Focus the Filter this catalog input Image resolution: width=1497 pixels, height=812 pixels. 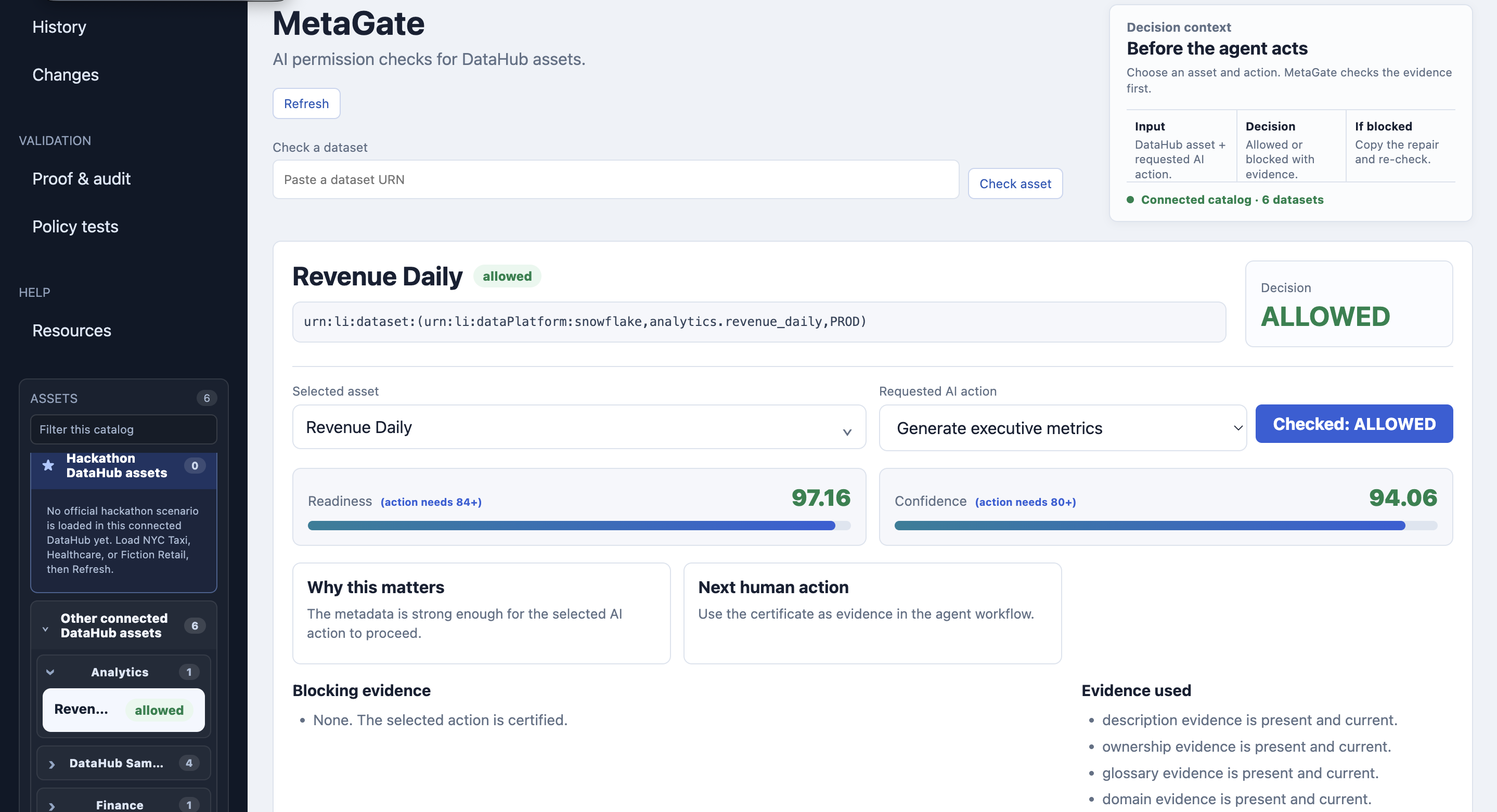tap(123, 429)
